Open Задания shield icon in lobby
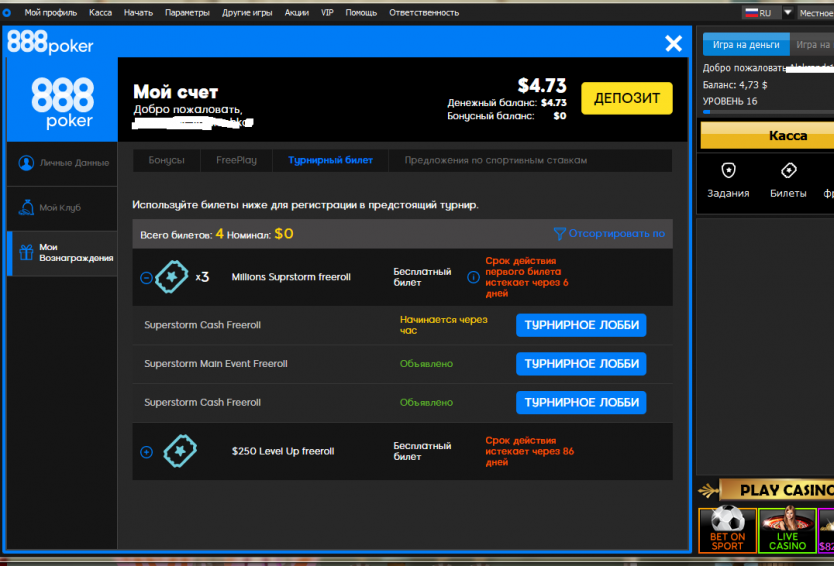 [728, 170]
